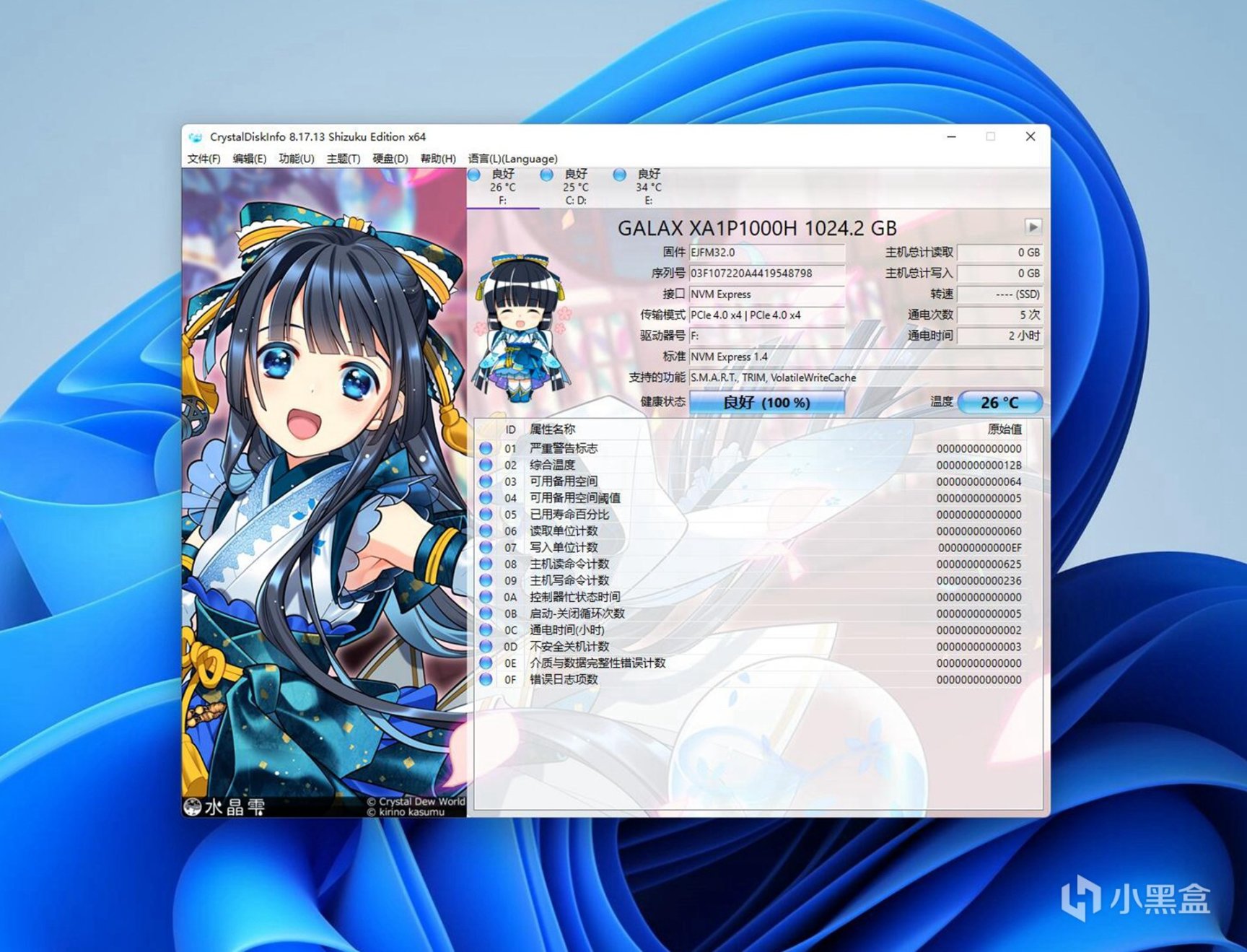Open the 功能(U) menu
The width and height of the screenshot is (1247, 952).
click(296, 159)
